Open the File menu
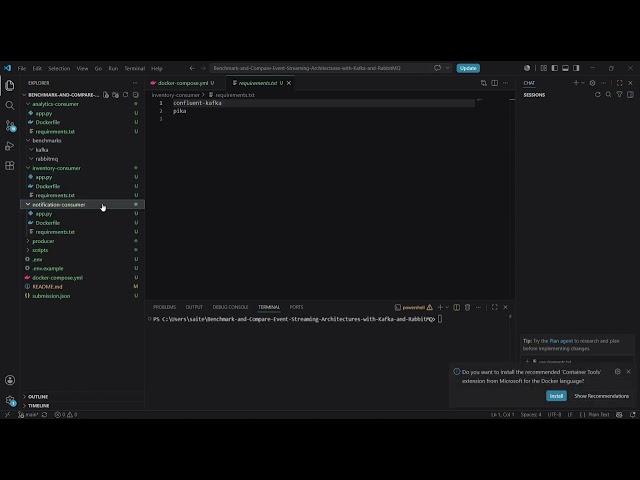 coord(22,68)
